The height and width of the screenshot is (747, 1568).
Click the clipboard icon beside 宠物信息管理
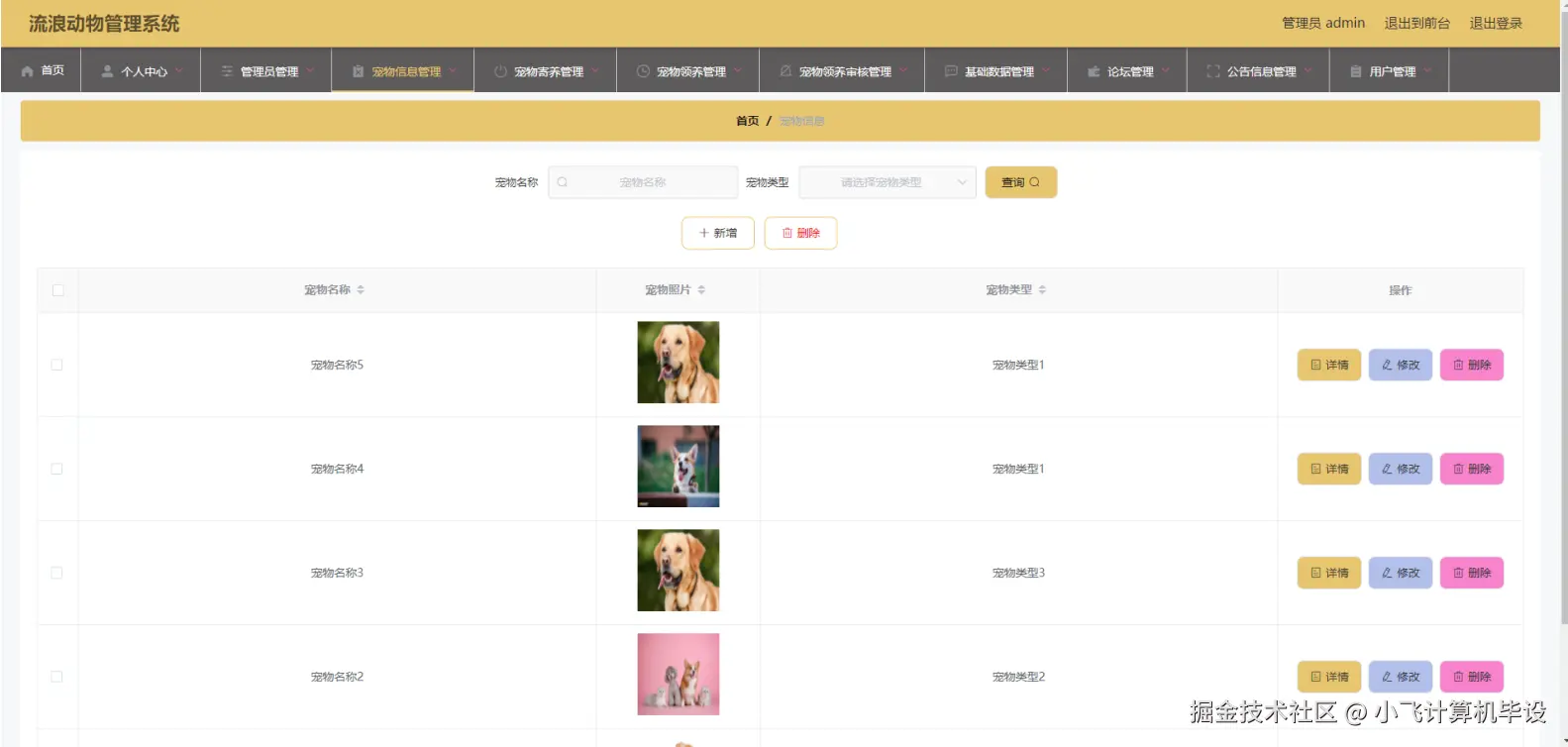pos(359,71)
